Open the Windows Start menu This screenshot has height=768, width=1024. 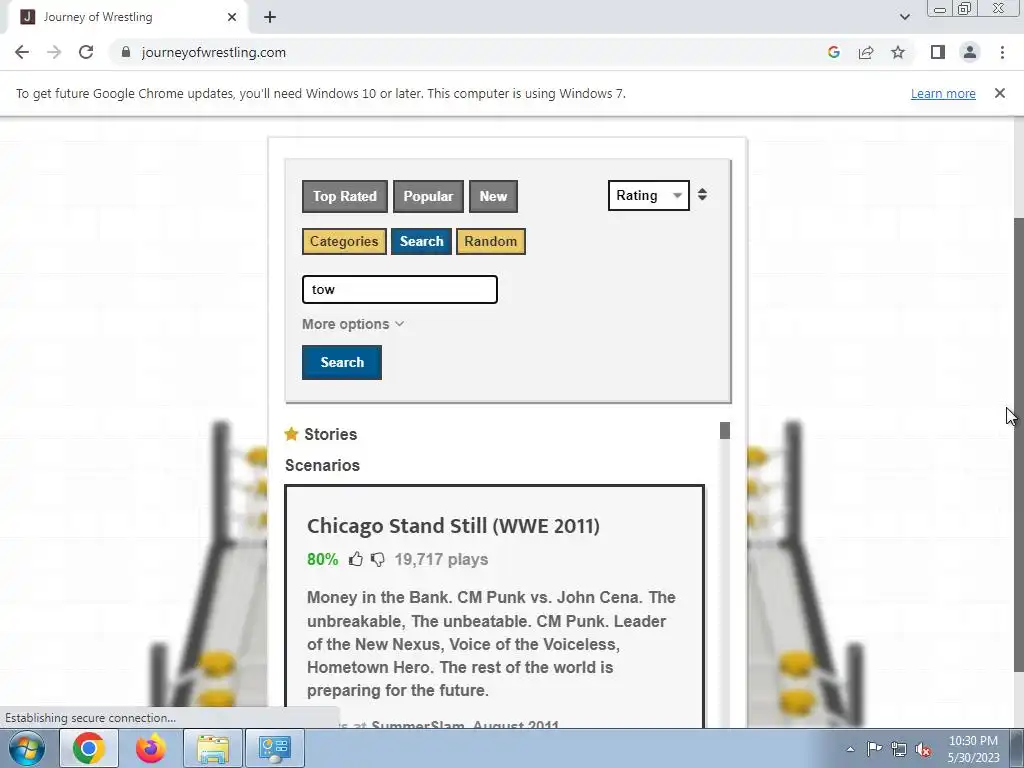pos(26,748)
